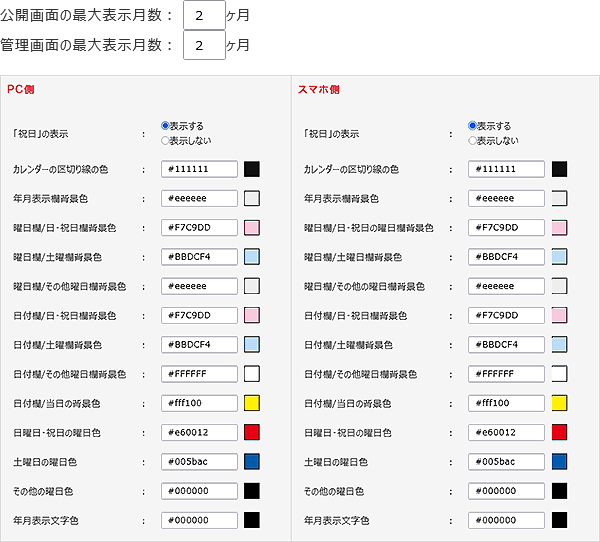Click the 公開画面の最大表示月数 input field
Screen dimensions: 600x542
point(204,16)
